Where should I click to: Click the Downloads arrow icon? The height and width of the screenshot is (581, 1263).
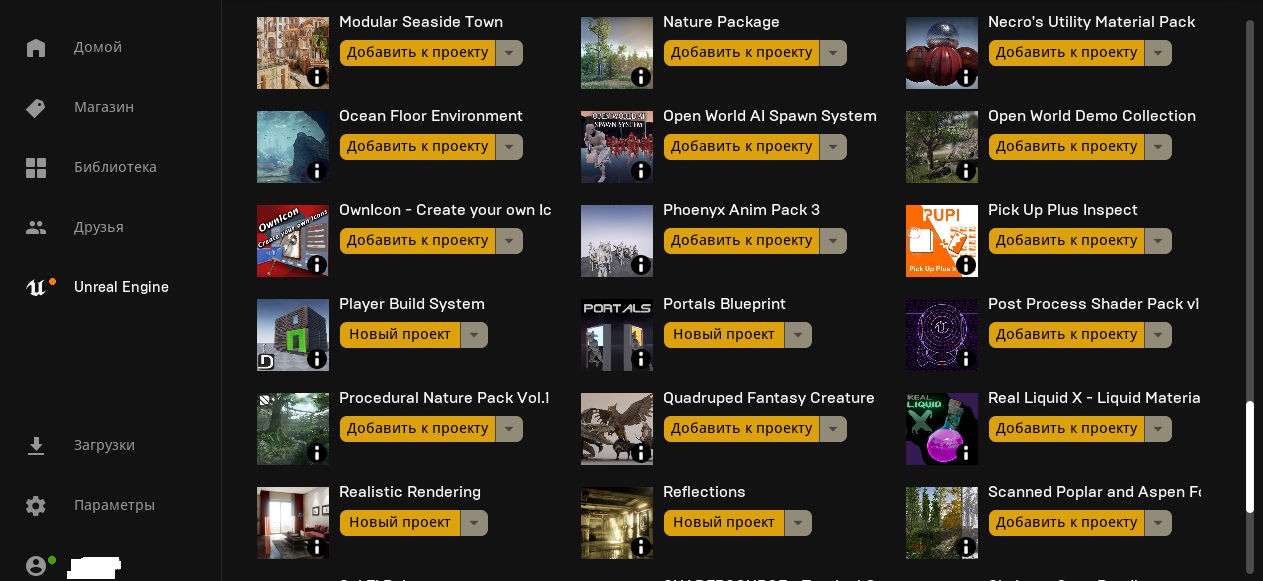[x=36, y=445]
